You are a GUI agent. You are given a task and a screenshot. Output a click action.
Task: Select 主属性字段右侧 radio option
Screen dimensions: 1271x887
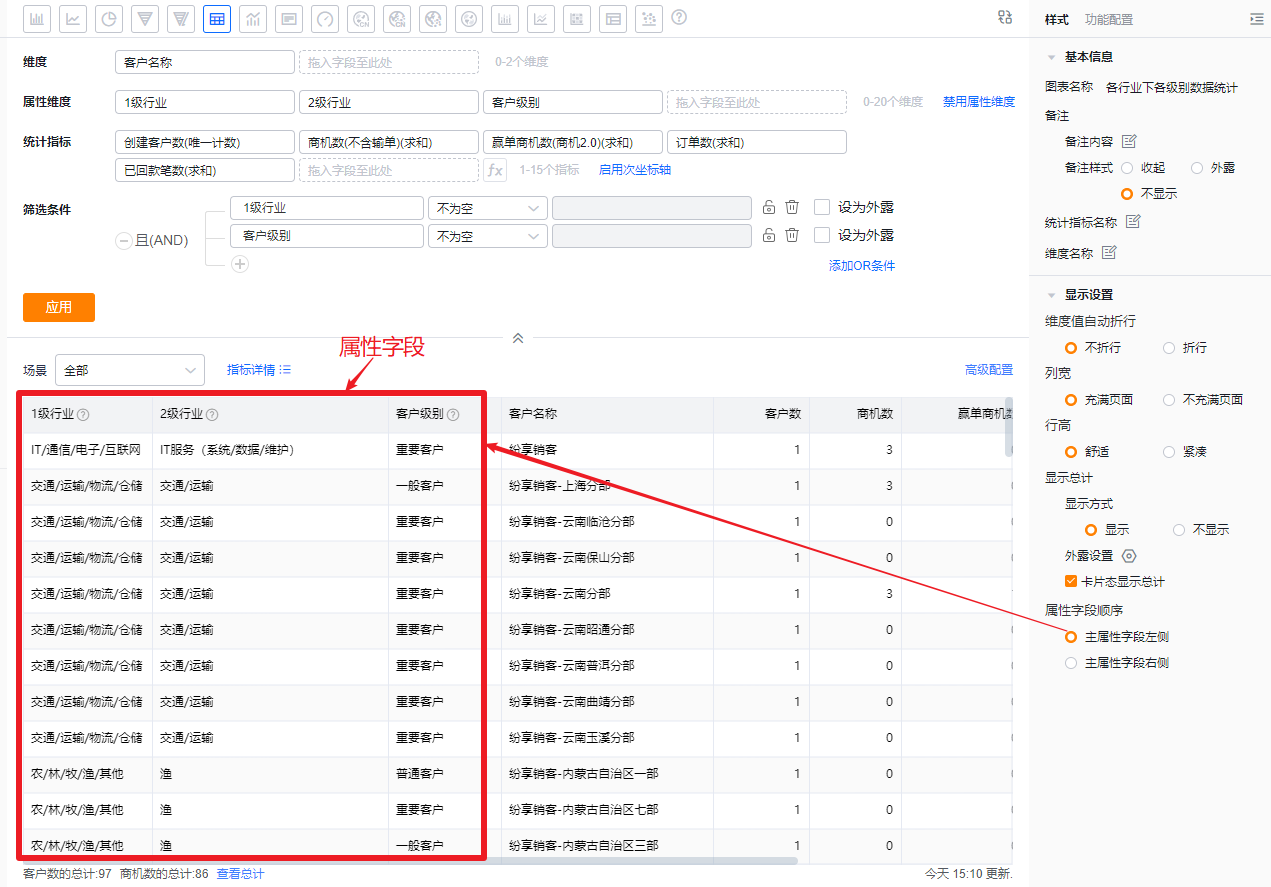click(1071, 663)
